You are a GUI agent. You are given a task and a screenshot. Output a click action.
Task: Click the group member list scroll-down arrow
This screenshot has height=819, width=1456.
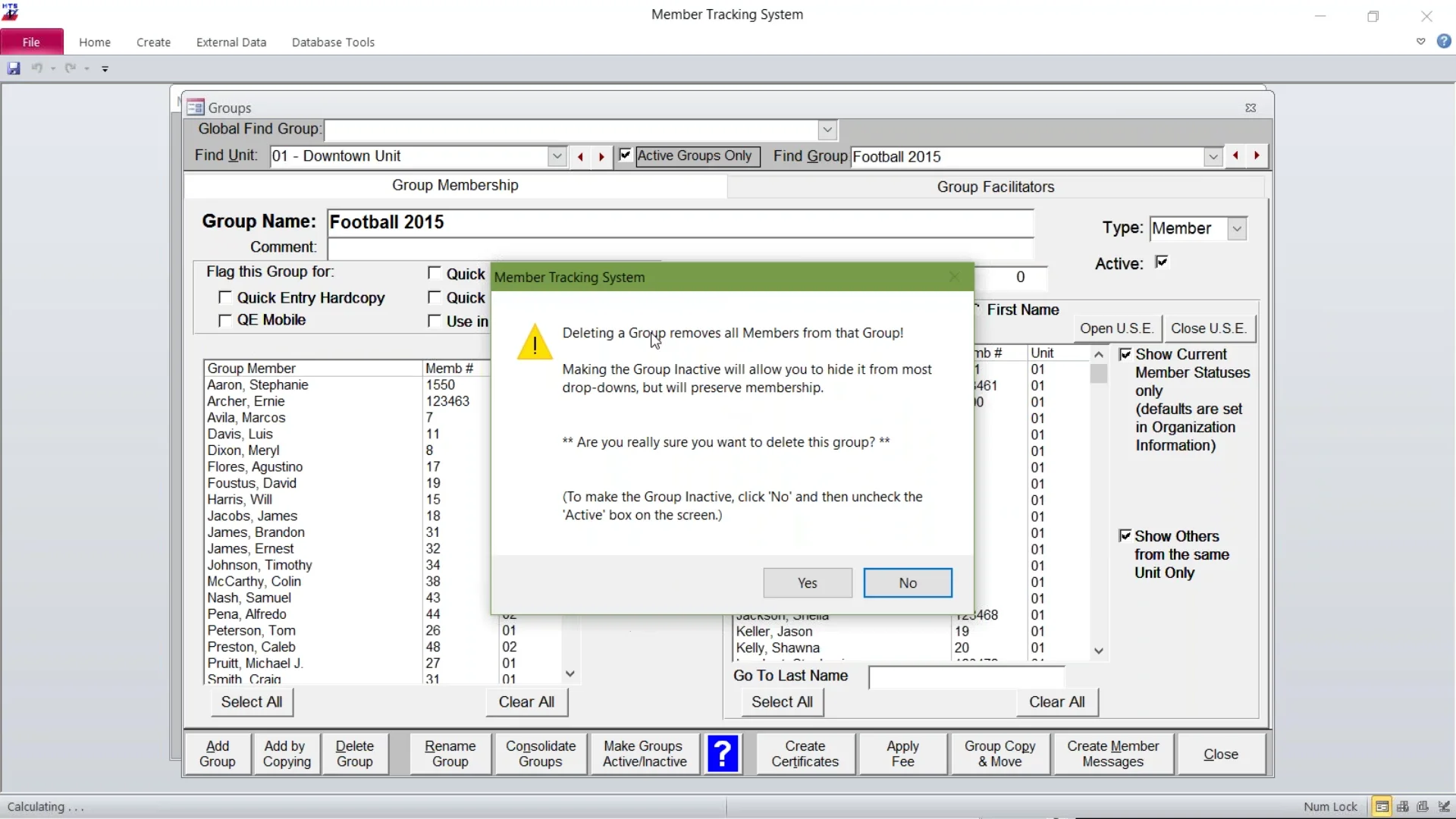coord(570,674)
